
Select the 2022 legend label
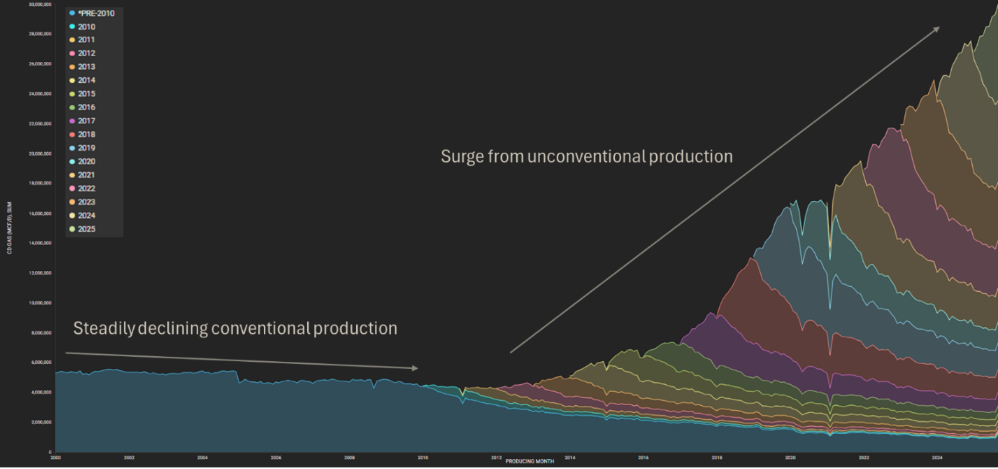(x=87, y=188)
